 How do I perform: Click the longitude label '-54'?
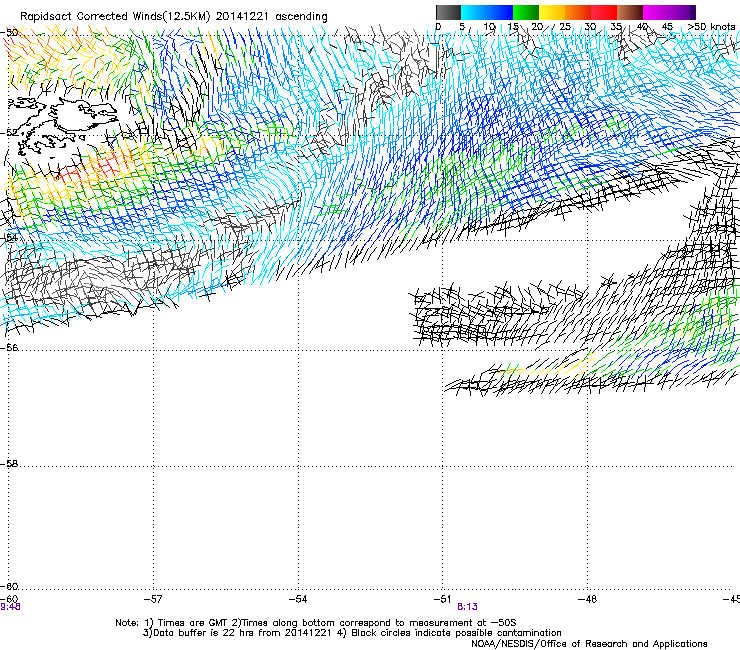click(298, 599)
